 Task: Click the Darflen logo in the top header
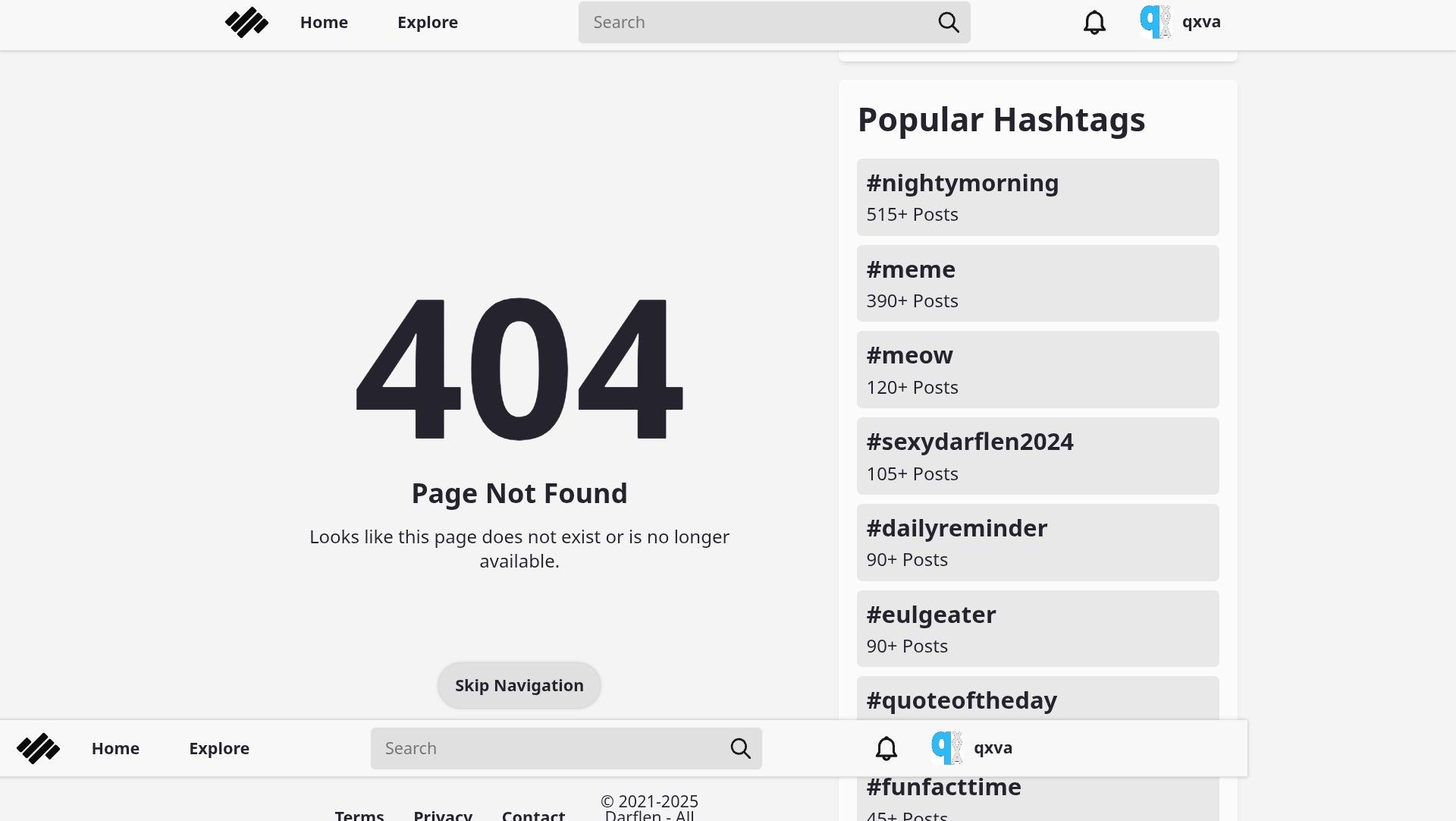tap(246, 23)
